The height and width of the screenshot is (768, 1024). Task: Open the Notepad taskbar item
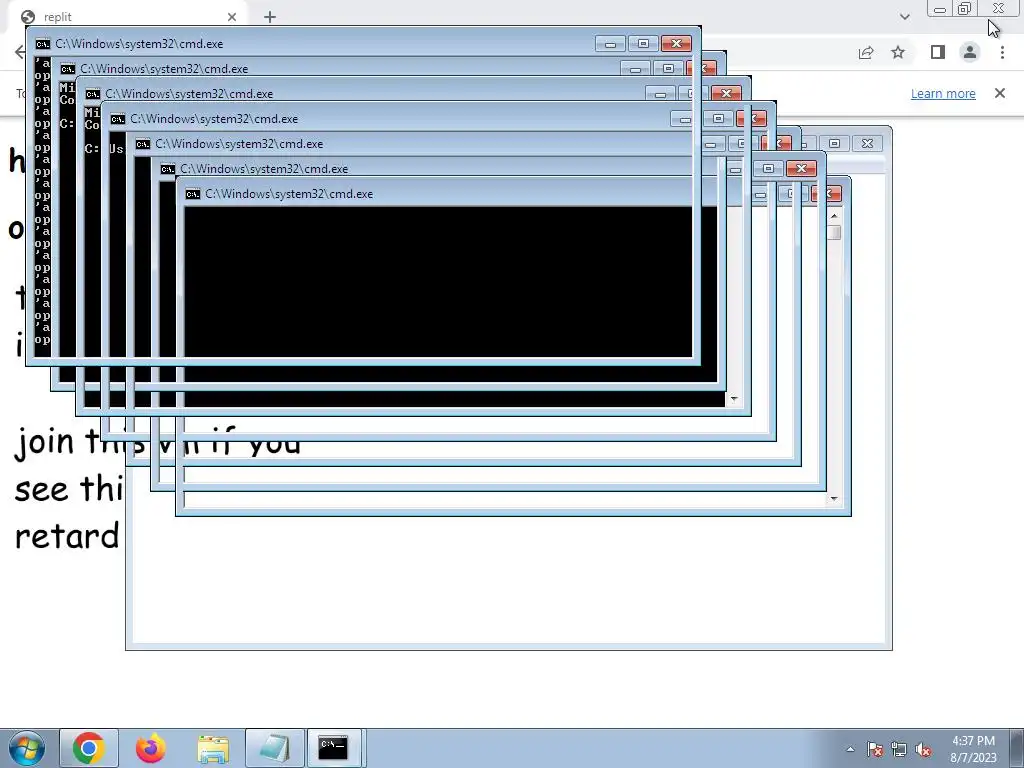tap(275, 748)
